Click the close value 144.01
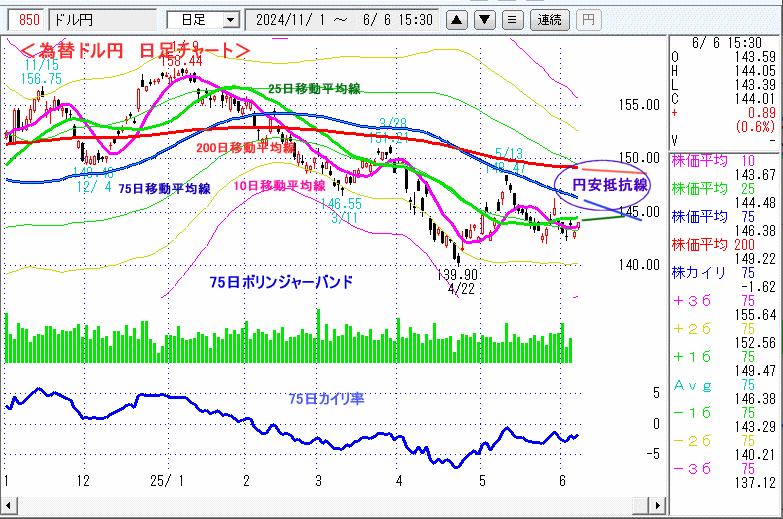The width and height of the screenshot is (783, 519). (x=755, y=99)
